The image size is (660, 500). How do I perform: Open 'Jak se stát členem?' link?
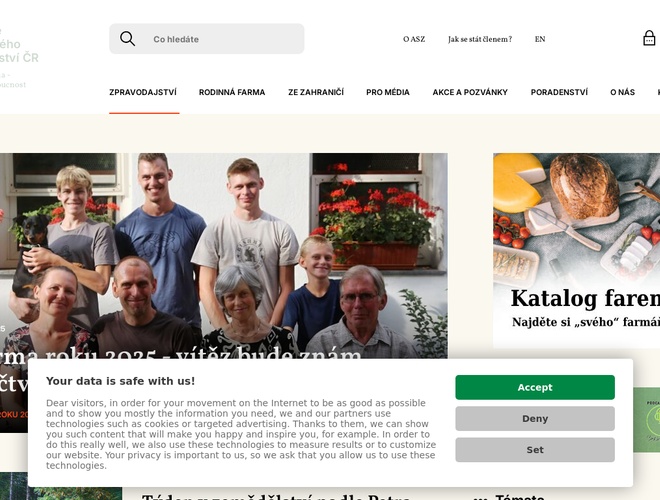click(x=480, y=39)
